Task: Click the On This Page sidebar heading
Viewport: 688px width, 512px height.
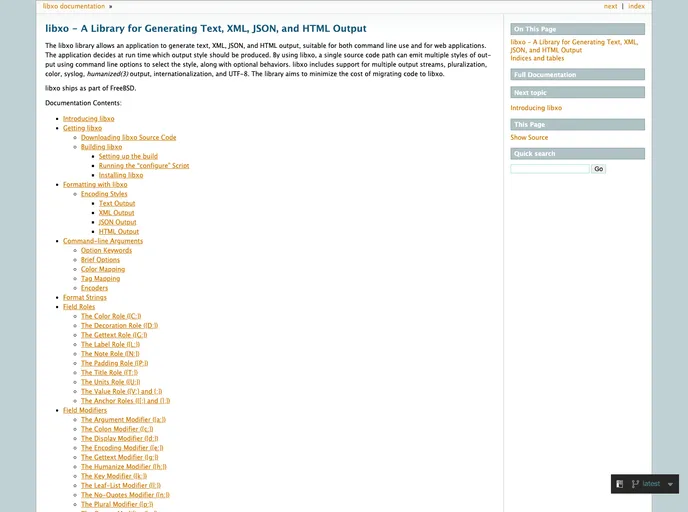Action: pyautogui.click(x=577, y=29)
